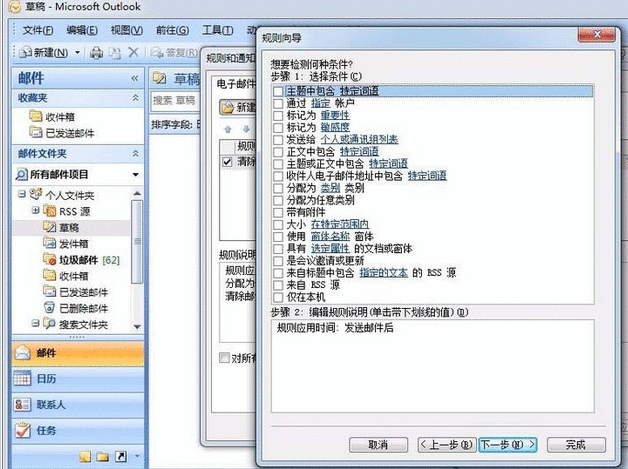
Task: Click the 下一步 next button
Action: coord(507,445)
